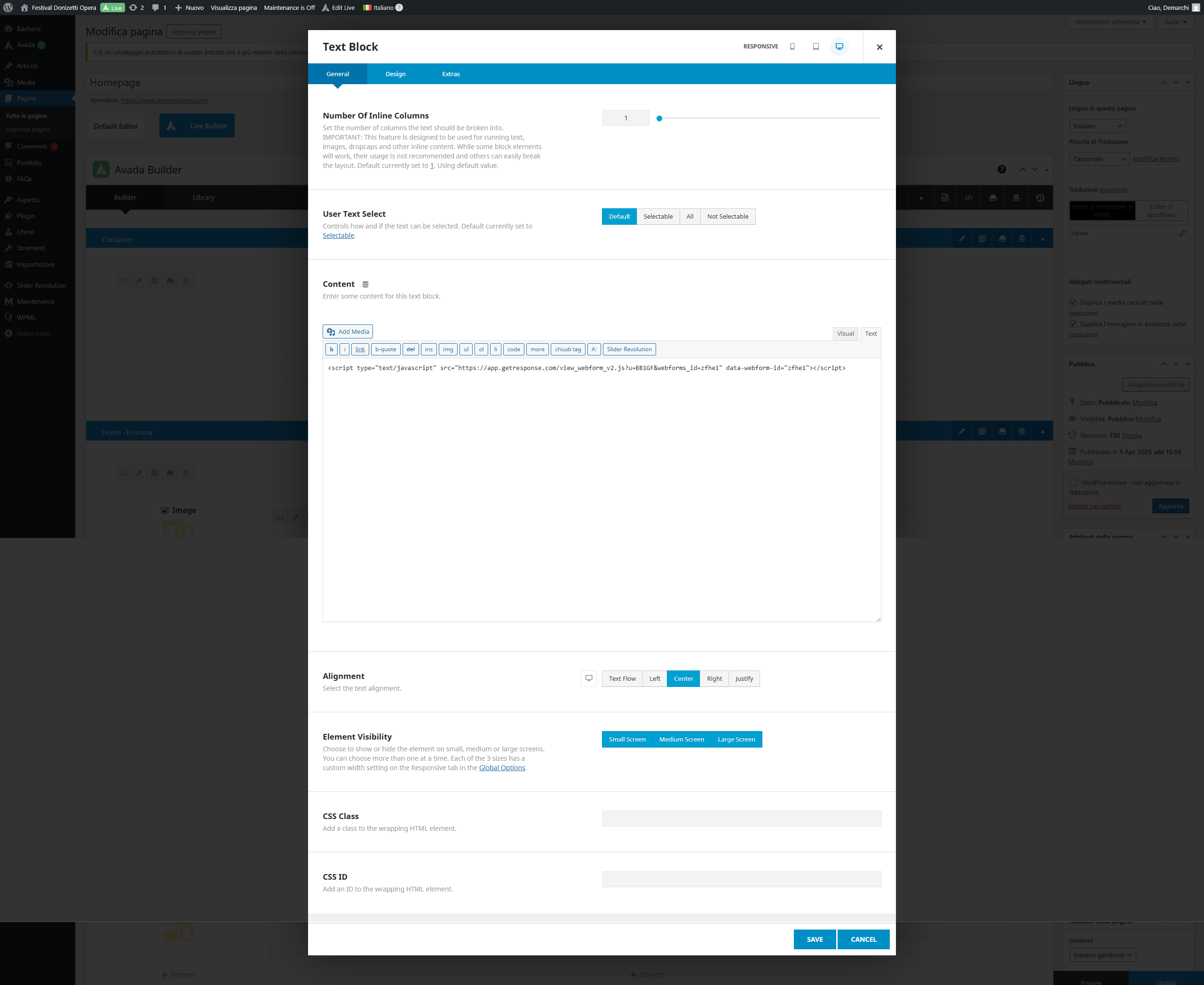Insert code tag in editor toolbar
Viewport: 1204px width, 985px height.
(x=514, y=349)
